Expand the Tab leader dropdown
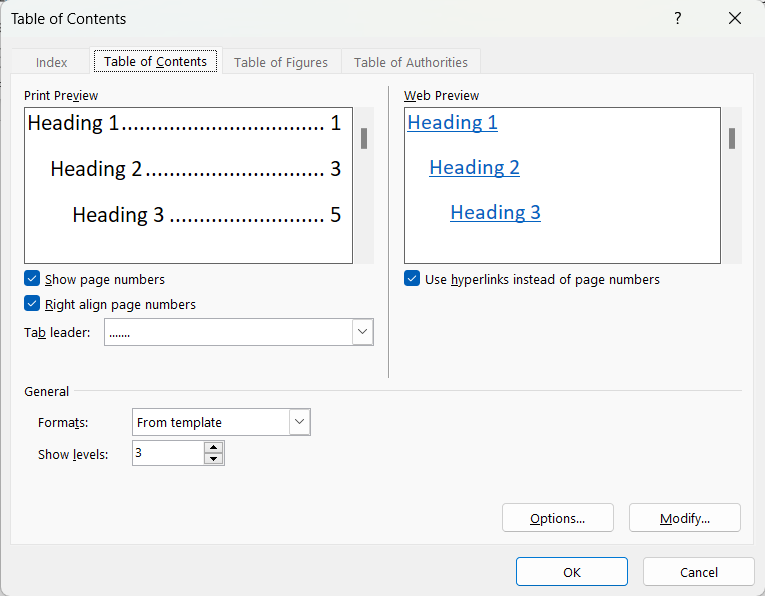The width and height of the screenshot is (765, 596). [362, 332]
